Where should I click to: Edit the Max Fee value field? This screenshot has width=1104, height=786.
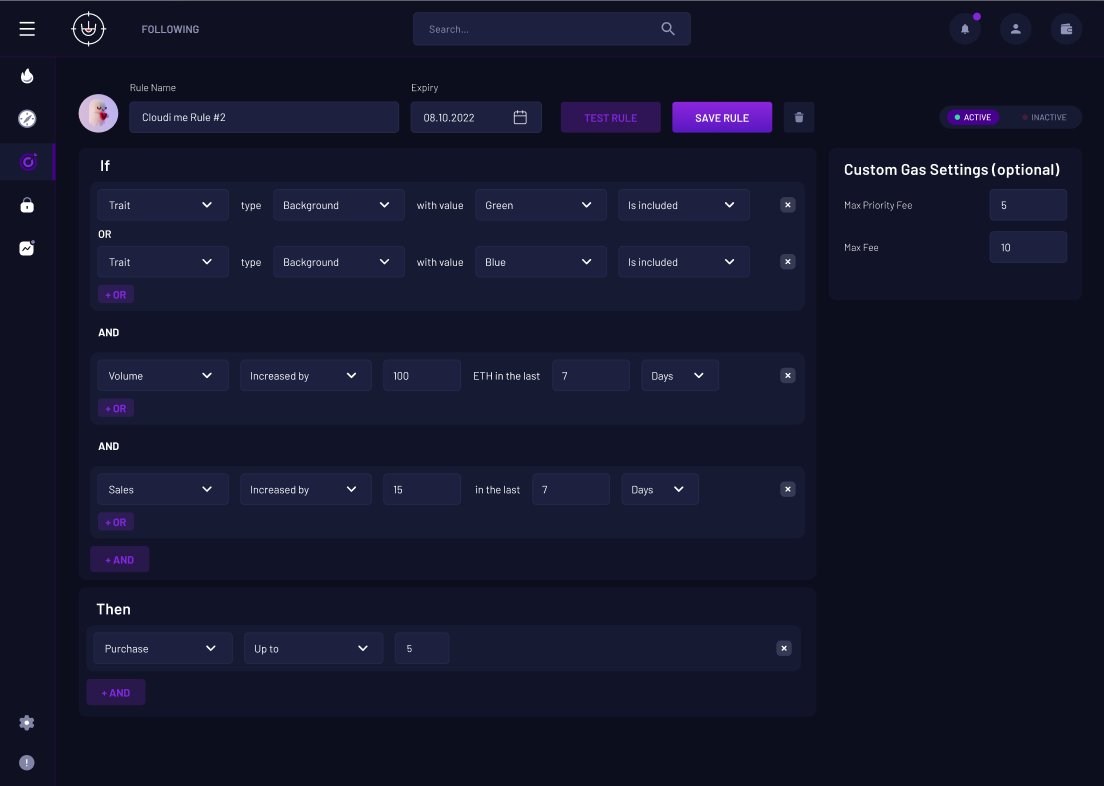point(1028,247)
